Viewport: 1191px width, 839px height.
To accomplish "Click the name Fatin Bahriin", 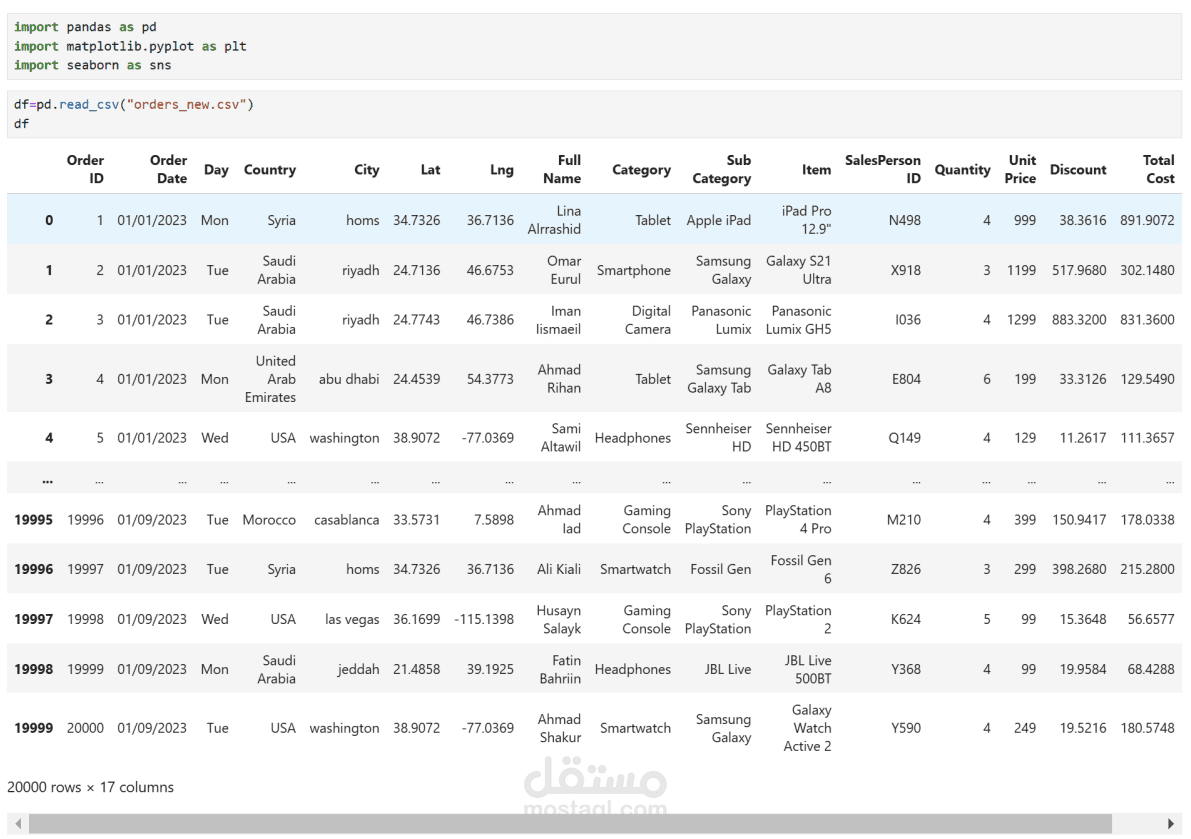I will (560, 670).
